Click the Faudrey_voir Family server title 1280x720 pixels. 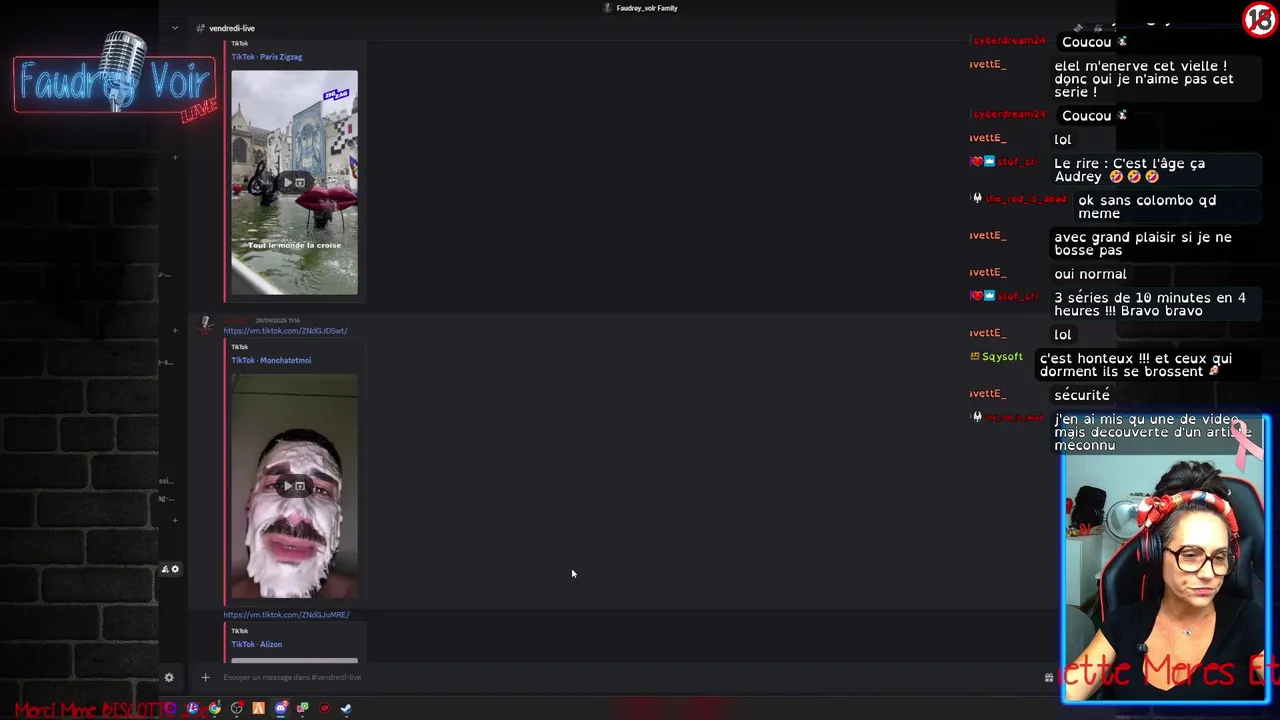[647, 8]
